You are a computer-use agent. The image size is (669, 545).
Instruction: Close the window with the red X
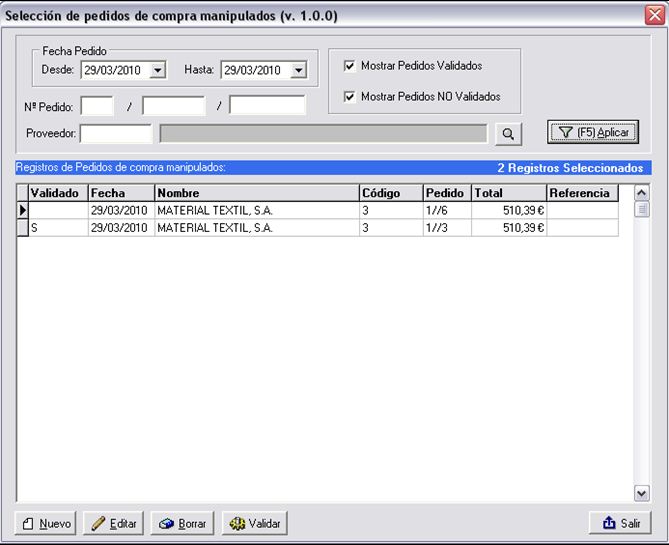click(653, 15)
